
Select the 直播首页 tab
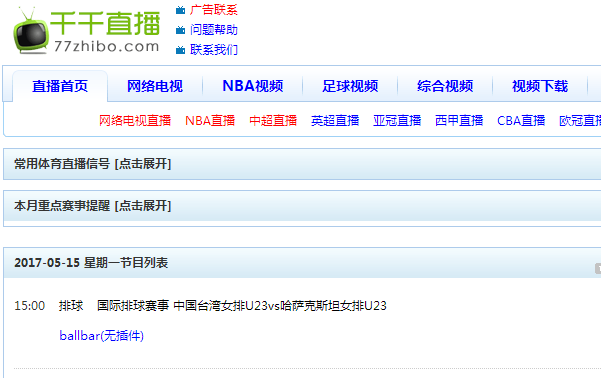(x=60, y=86)
